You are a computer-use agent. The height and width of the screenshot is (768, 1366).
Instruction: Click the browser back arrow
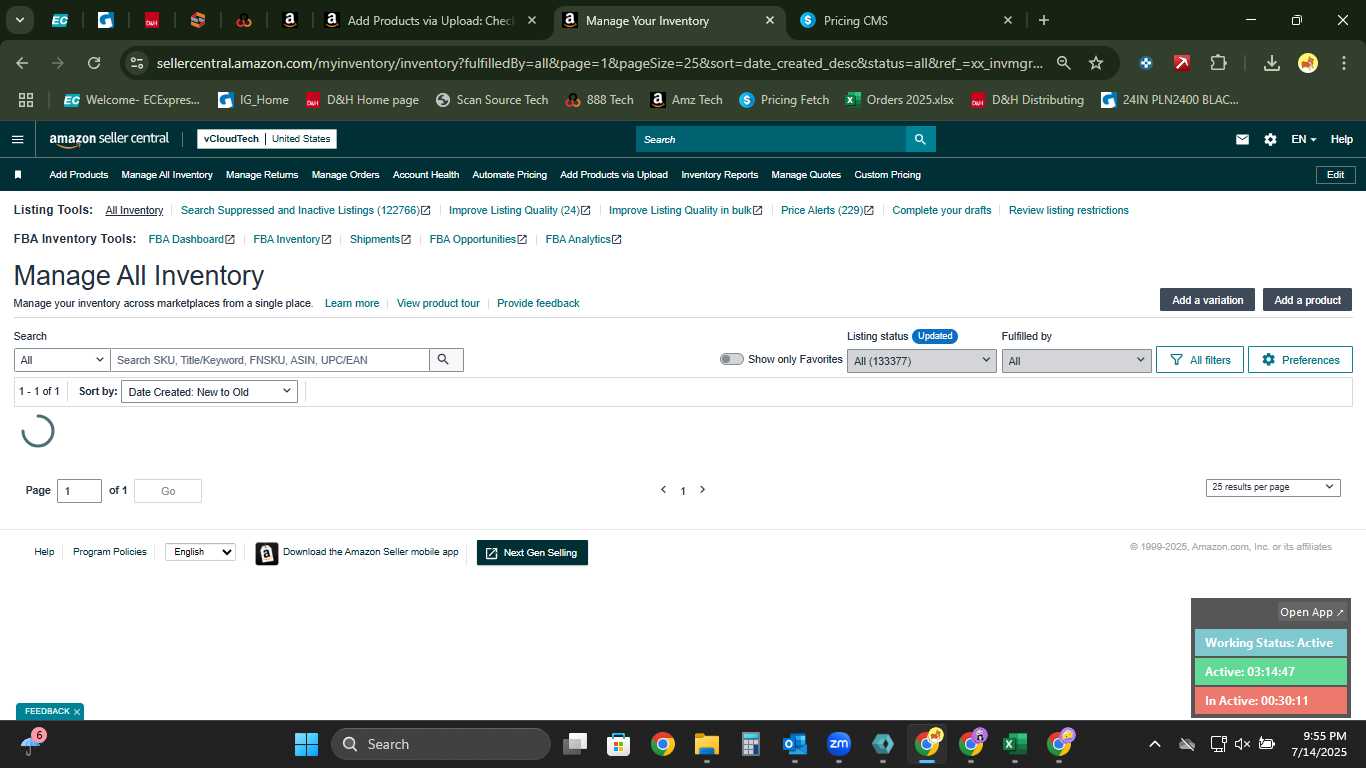[x=22, y=63]
